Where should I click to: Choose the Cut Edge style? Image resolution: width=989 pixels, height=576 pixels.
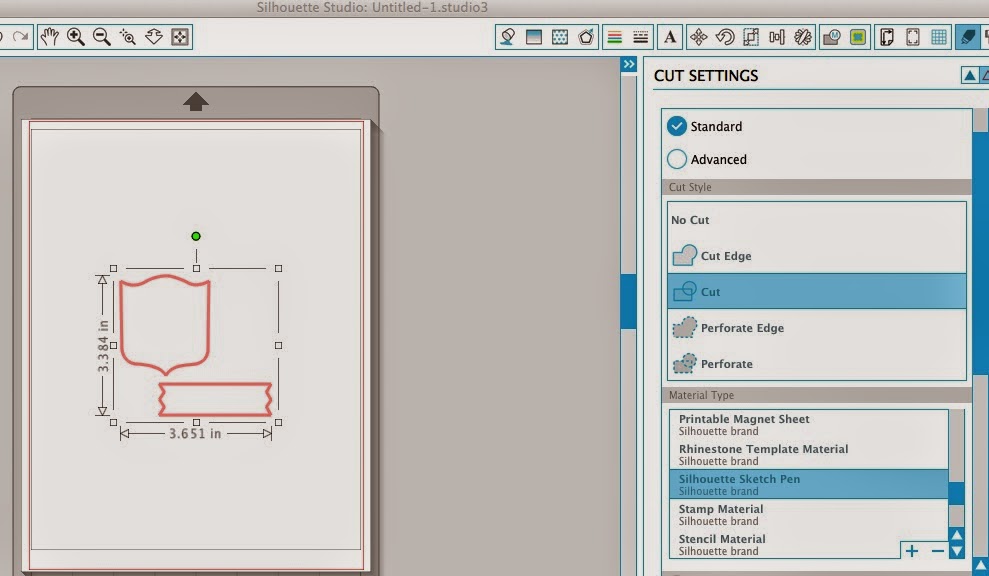coord(817,256)
